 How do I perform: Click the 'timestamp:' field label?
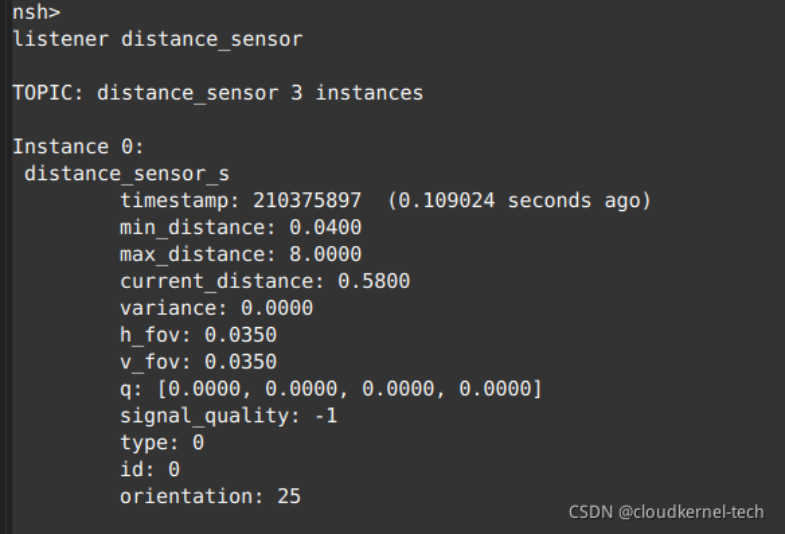pos(180,201)
